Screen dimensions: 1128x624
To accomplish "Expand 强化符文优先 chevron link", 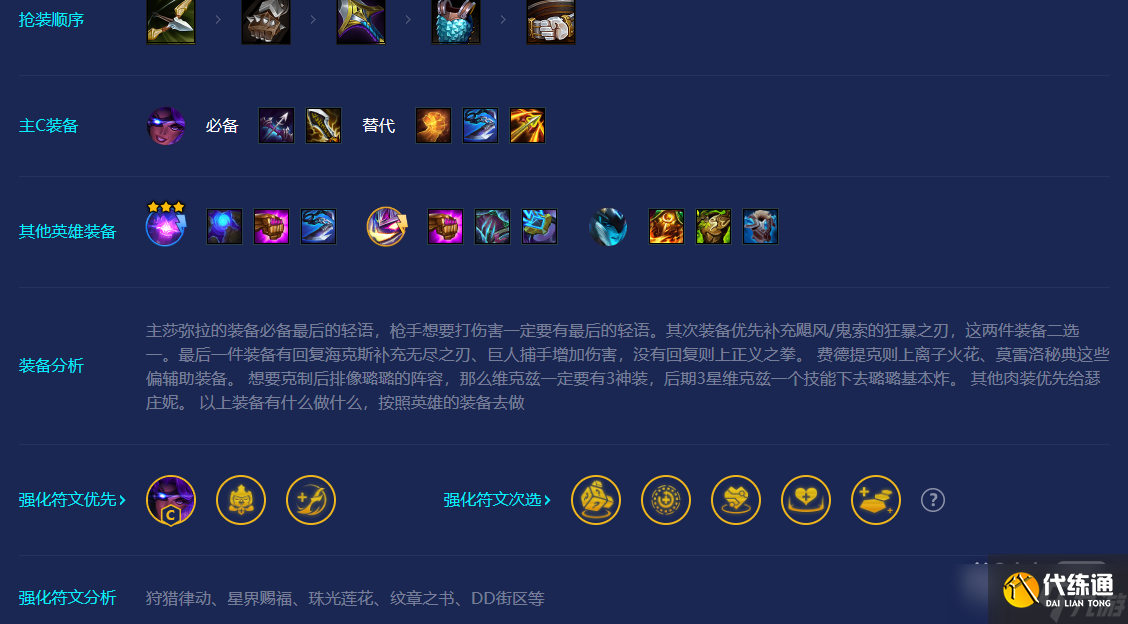I will pyautogui.click(x=72, y=499).
